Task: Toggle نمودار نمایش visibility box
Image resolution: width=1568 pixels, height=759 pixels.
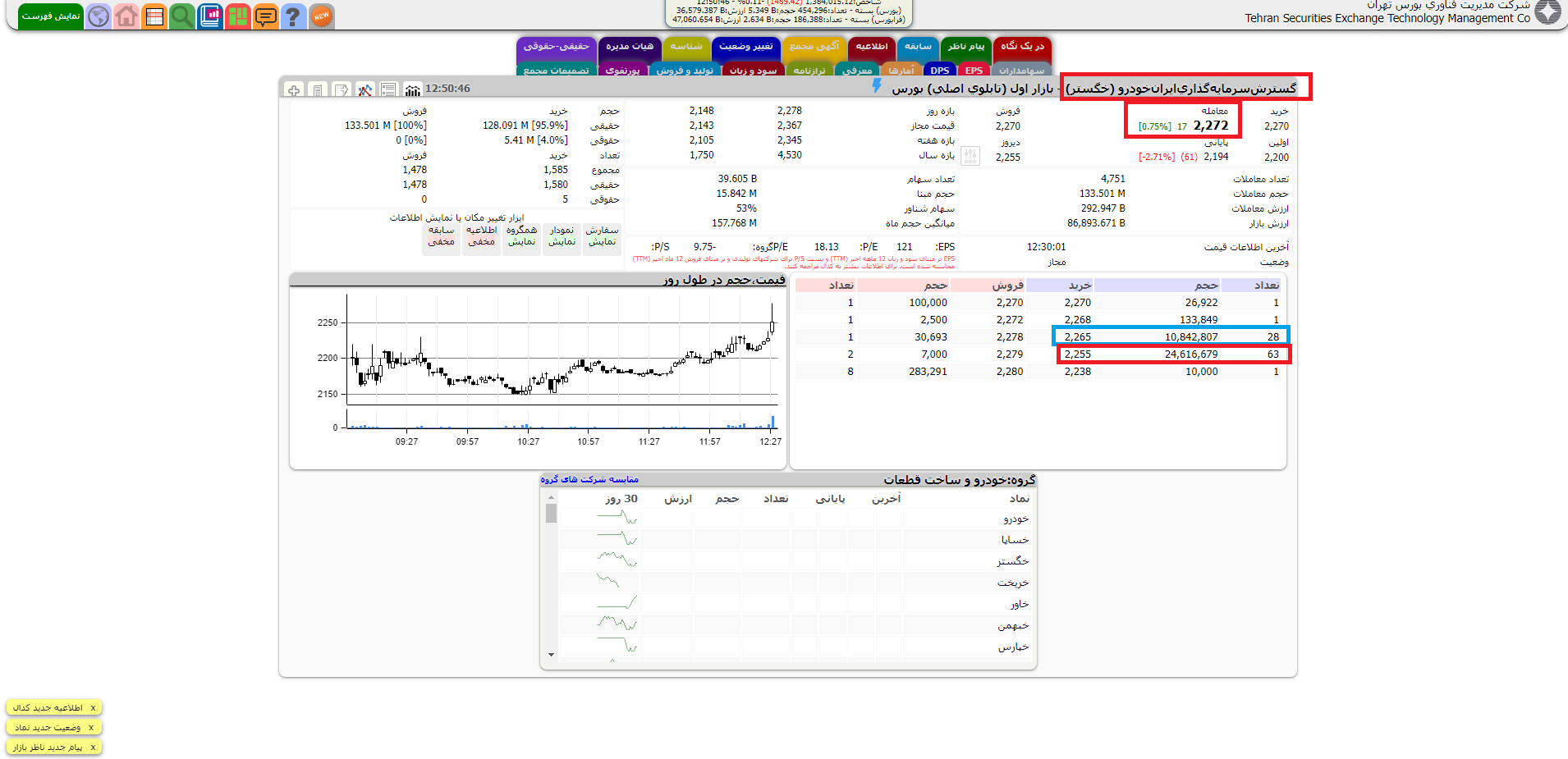Action: (562, 239)
